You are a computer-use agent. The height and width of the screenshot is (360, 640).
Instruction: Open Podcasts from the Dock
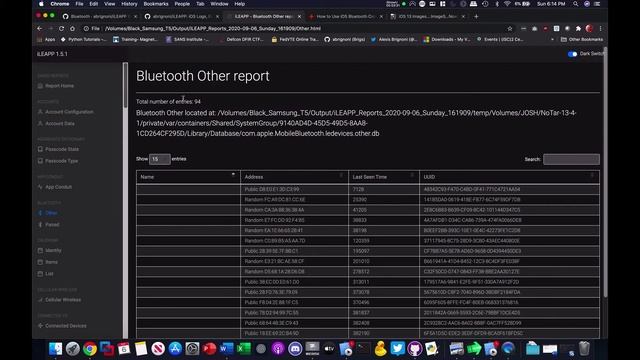tap(278, 349)
